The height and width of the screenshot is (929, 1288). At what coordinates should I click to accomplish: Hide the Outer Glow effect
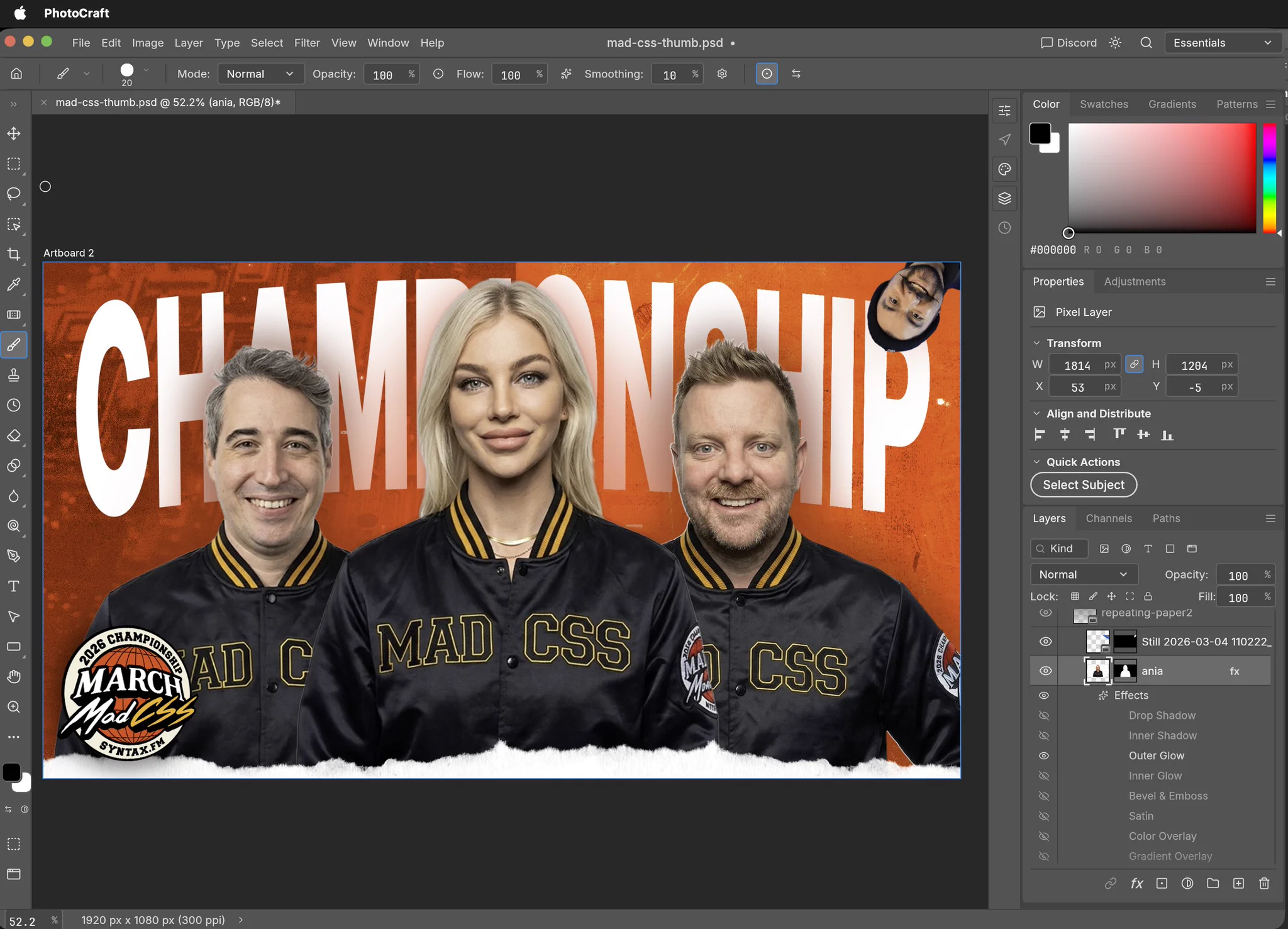[1044, 756]
